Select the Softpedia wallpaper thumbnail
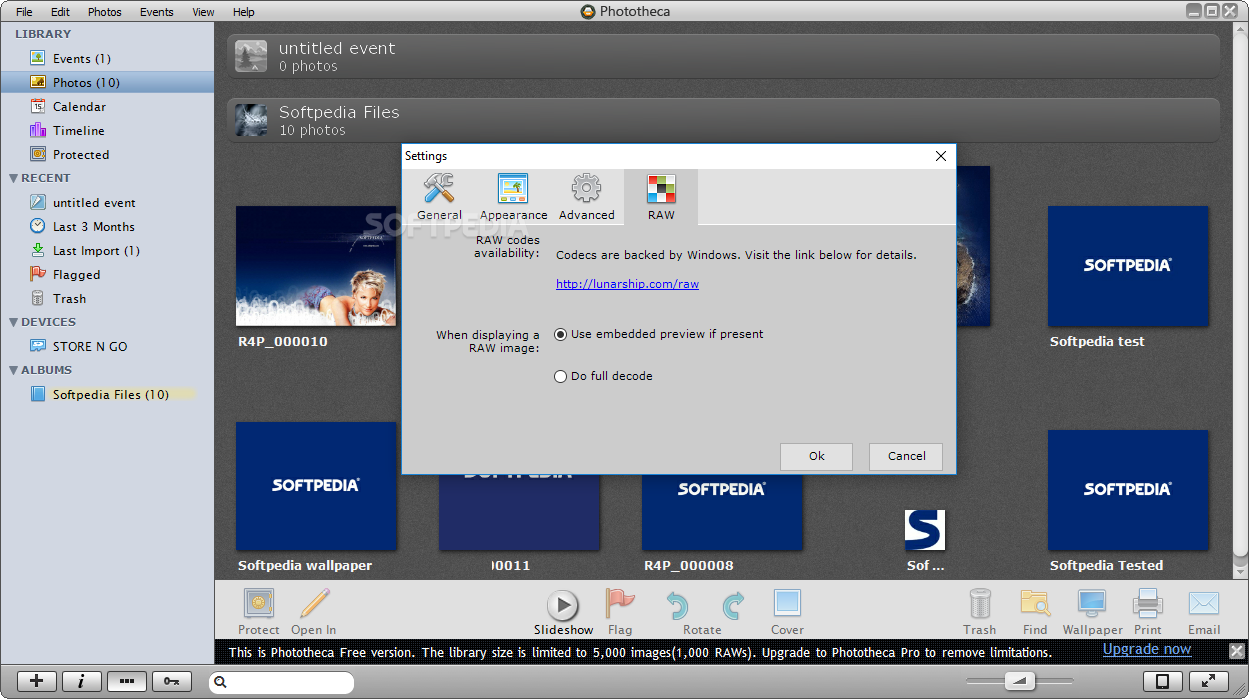 (316, 486)
